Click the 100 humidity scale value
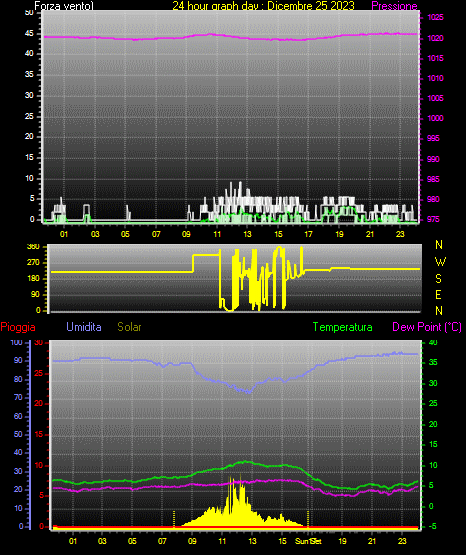Image resolution: width=466 pixels, height=555 pixels. [x=16, y=342]
